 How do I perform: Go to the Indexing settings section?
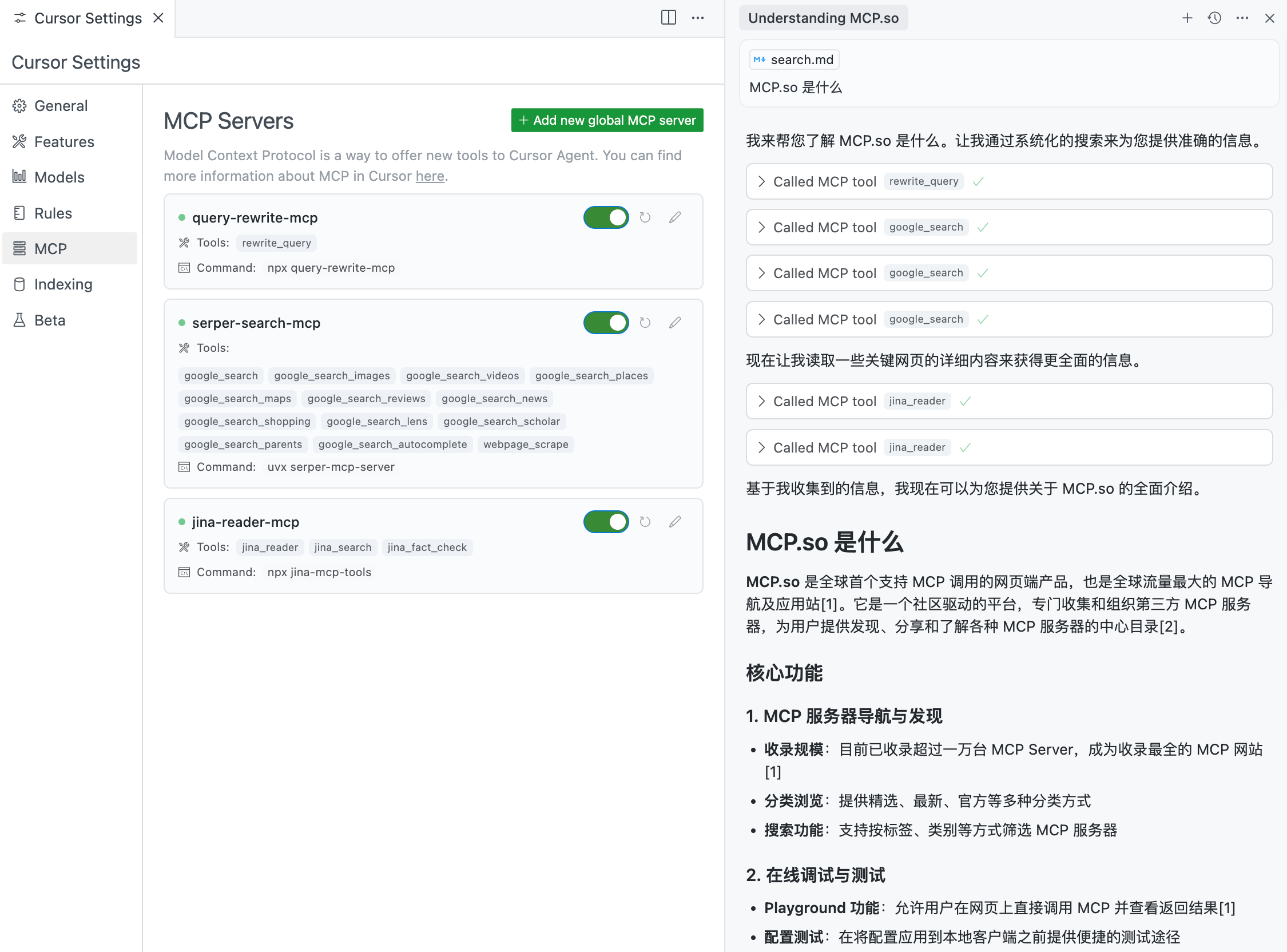tap(63, 285)
